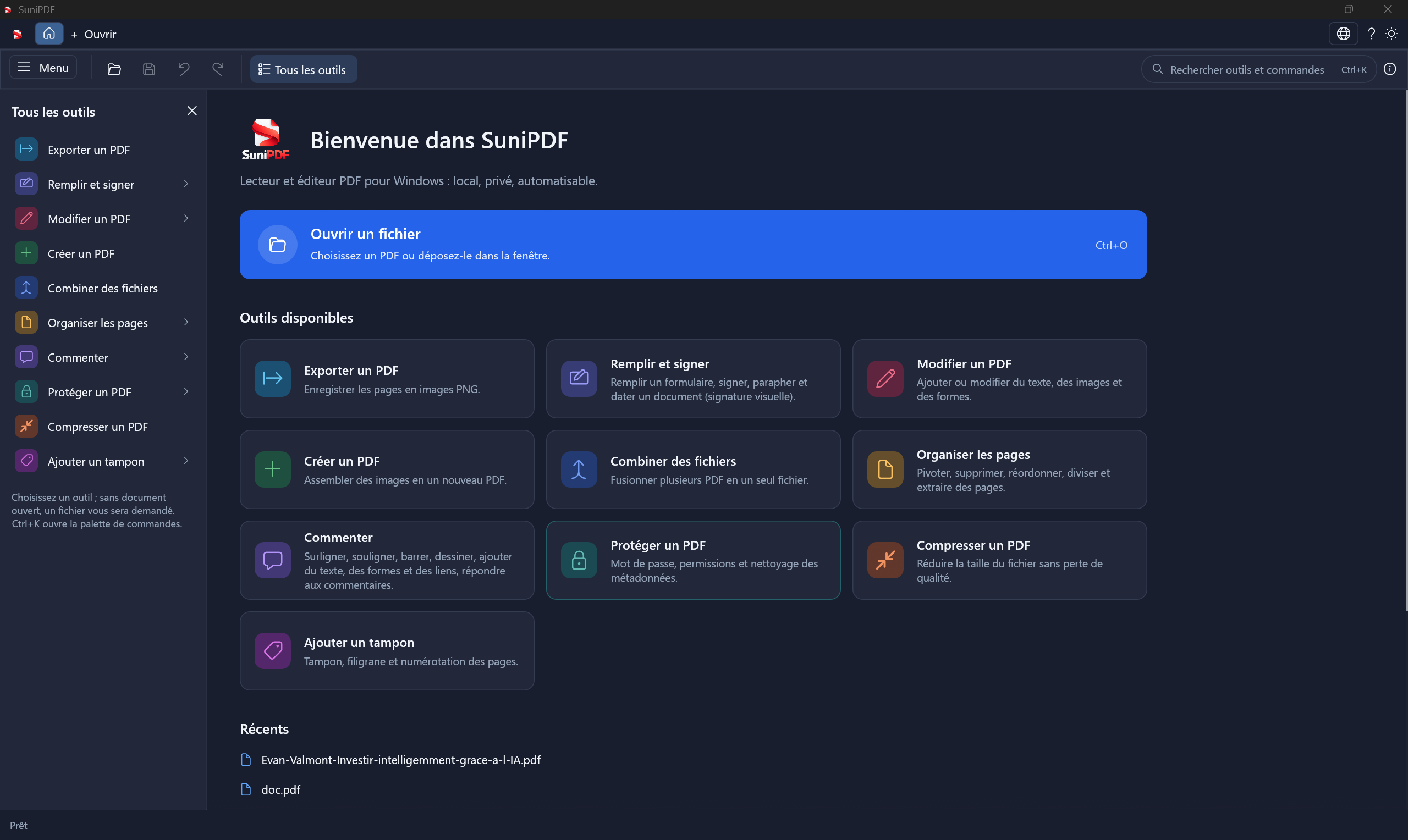Viewport: 1408px width, 840px height.
Task: Click the blue Ouvrir un fichier button
Action: click(693, 245)
